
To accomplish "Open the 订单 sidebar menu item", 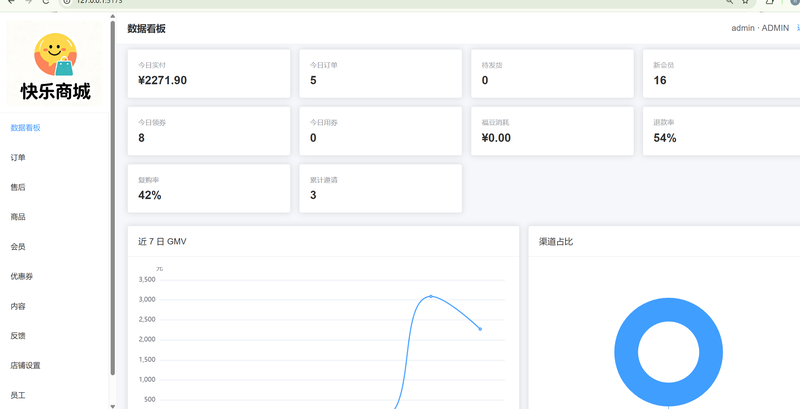I will tap(18, 158).
